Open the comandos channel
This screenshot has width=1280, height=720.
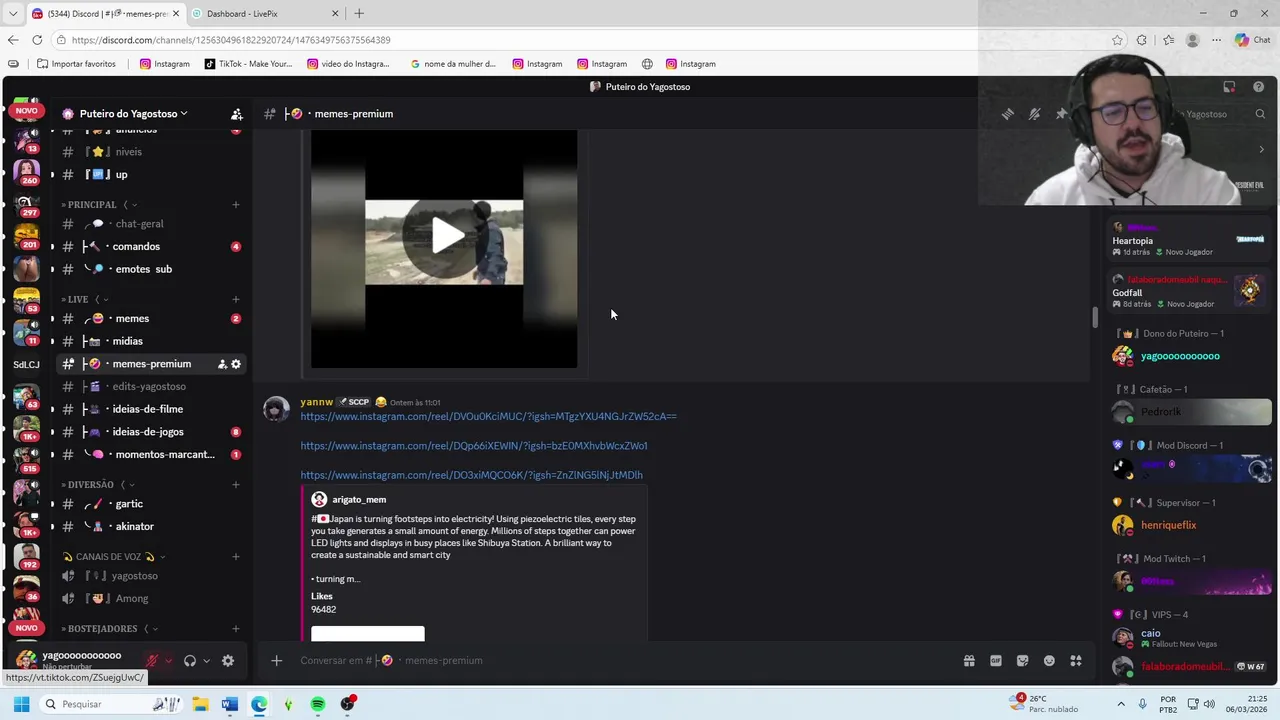pos(136,246)
